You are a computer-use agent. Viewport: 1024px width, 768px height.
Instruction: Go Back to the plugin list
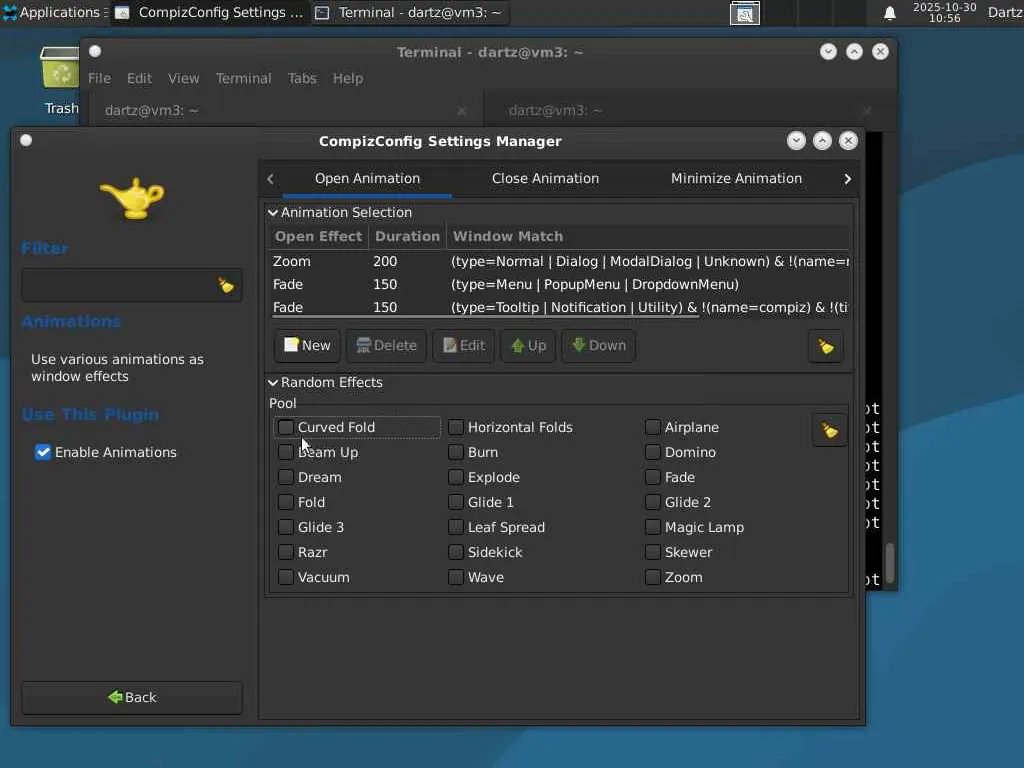coord(132,697)
